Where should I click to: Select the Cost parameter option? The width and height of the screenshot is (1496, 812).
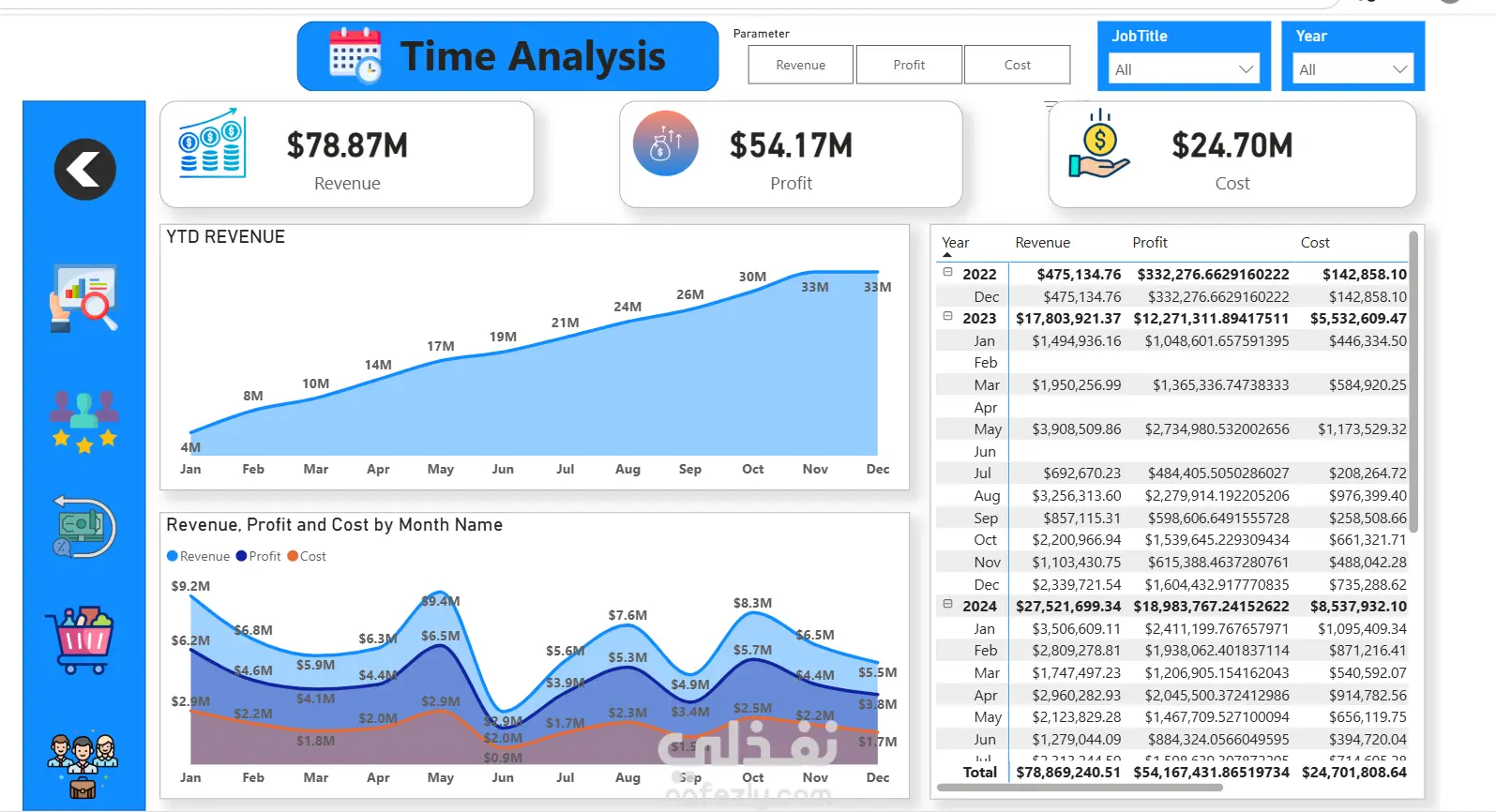click(1018, 65)
